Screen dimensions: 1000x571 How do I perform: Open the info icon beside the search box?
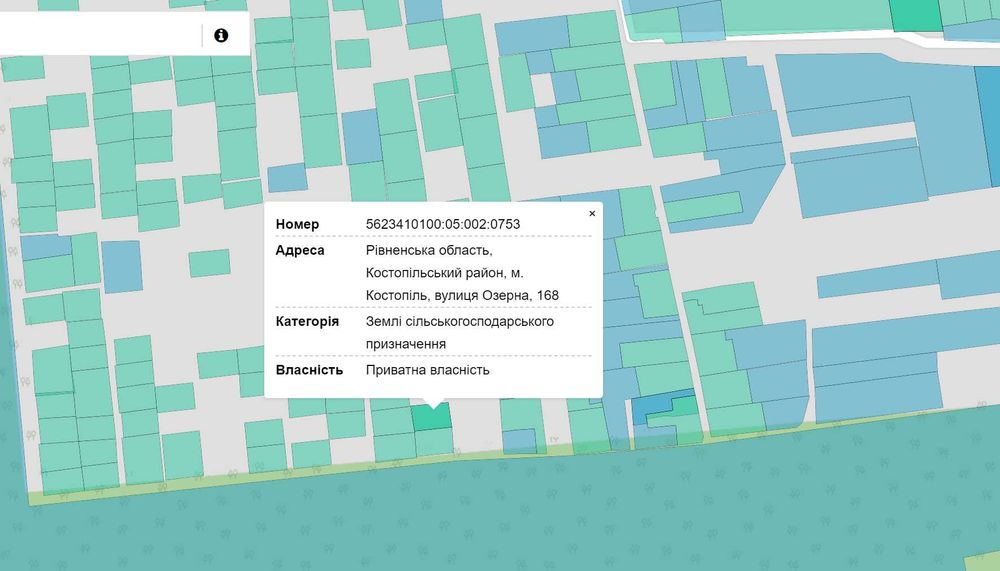221,35
